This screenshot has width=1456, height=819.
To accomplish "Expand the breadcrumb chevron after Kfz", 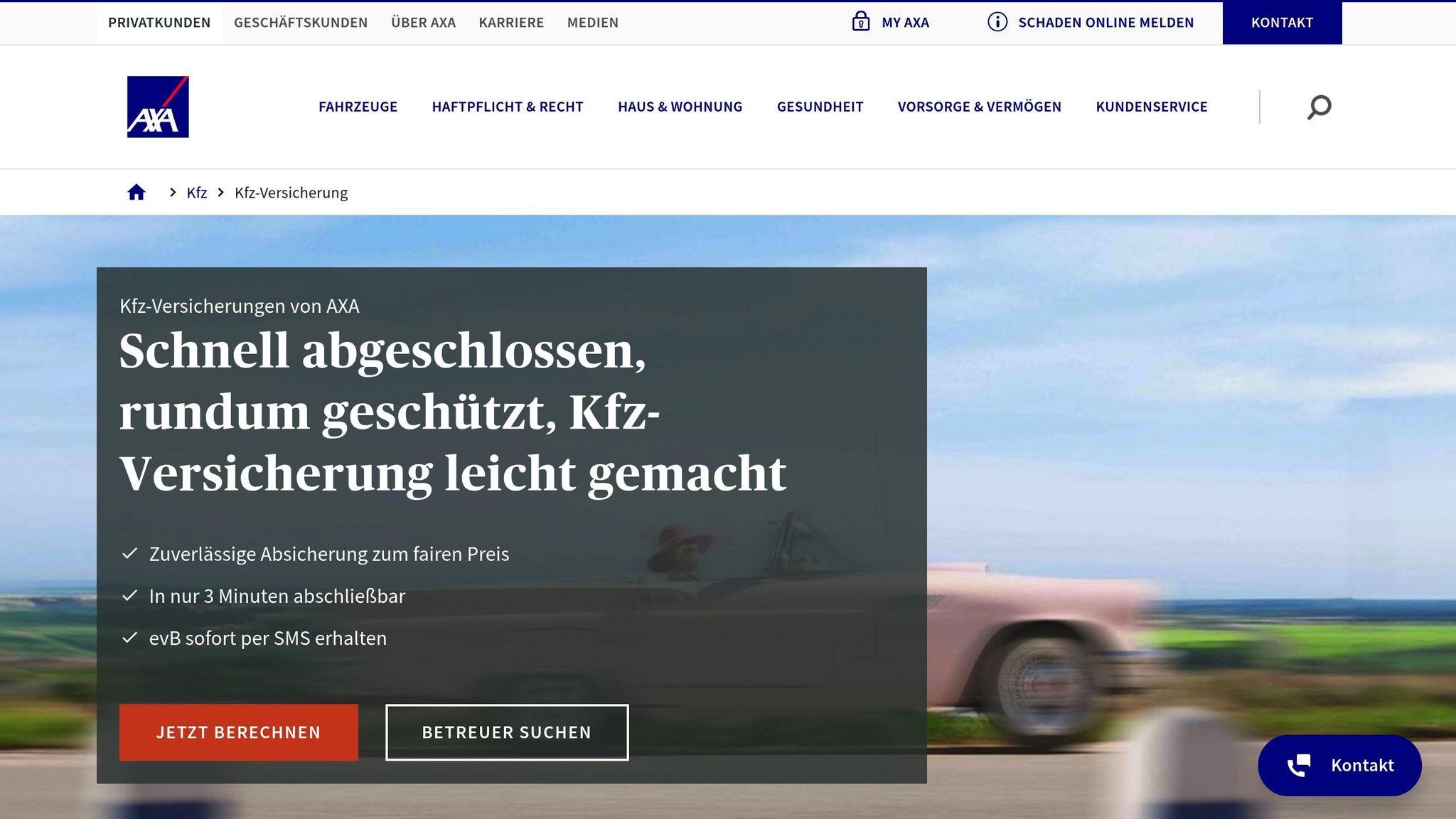I will pos(221,192).
